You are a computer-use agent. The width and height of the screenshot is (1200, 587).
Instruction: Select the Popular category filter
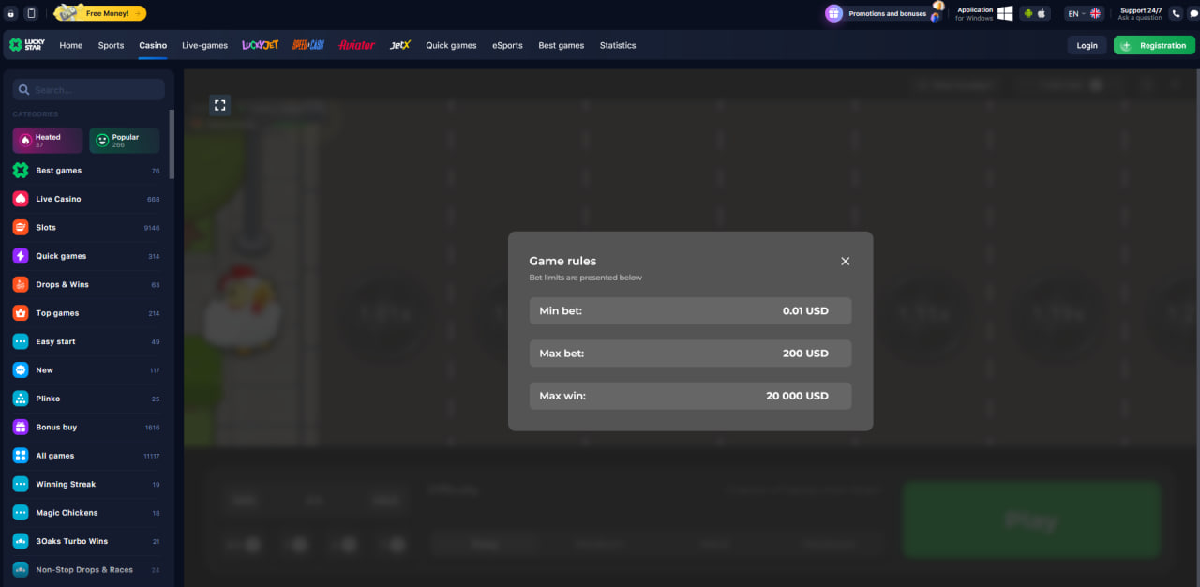[x=124, y=141]
